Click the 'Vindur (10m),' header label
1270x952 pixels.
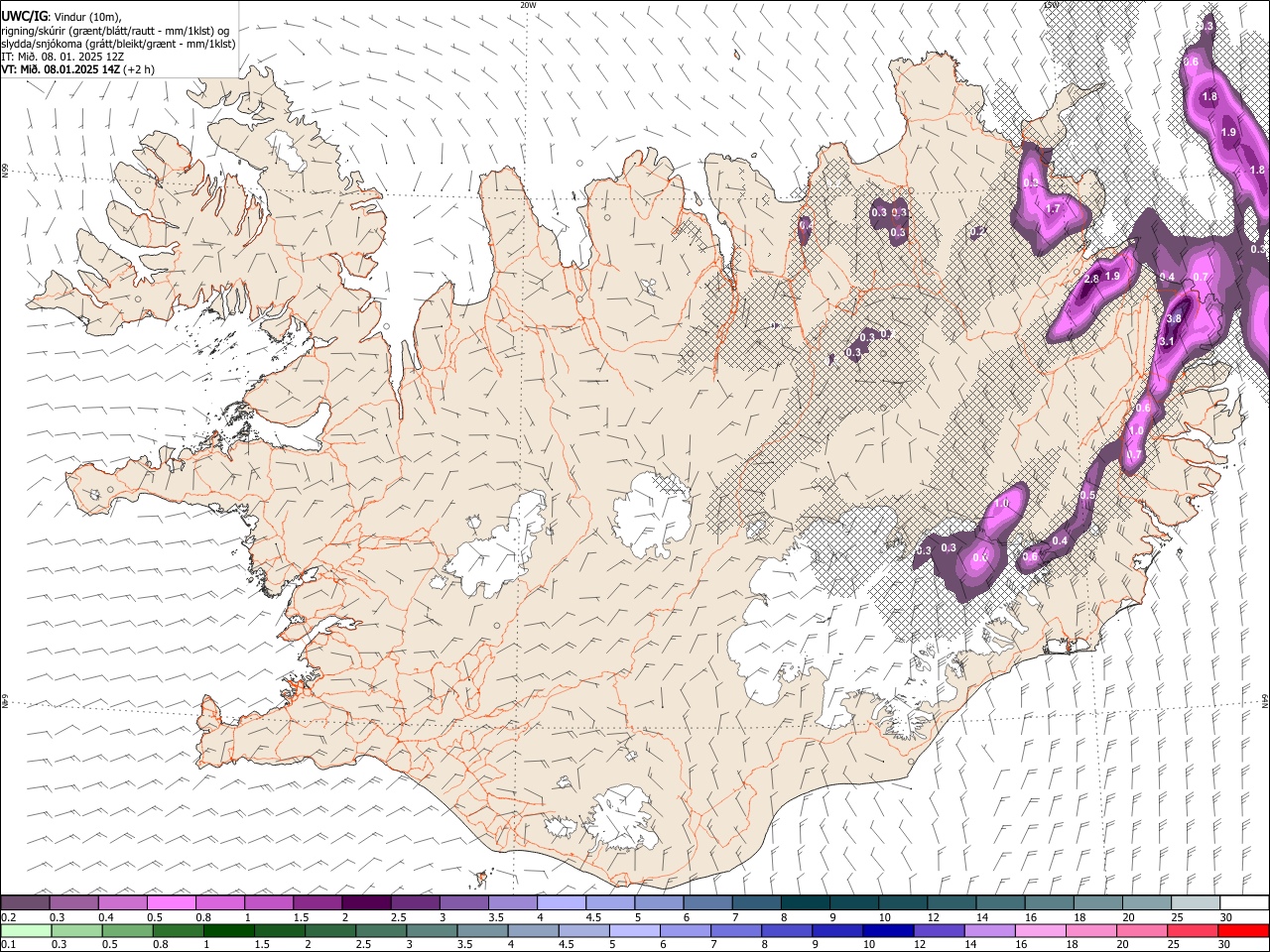[86, 17]
